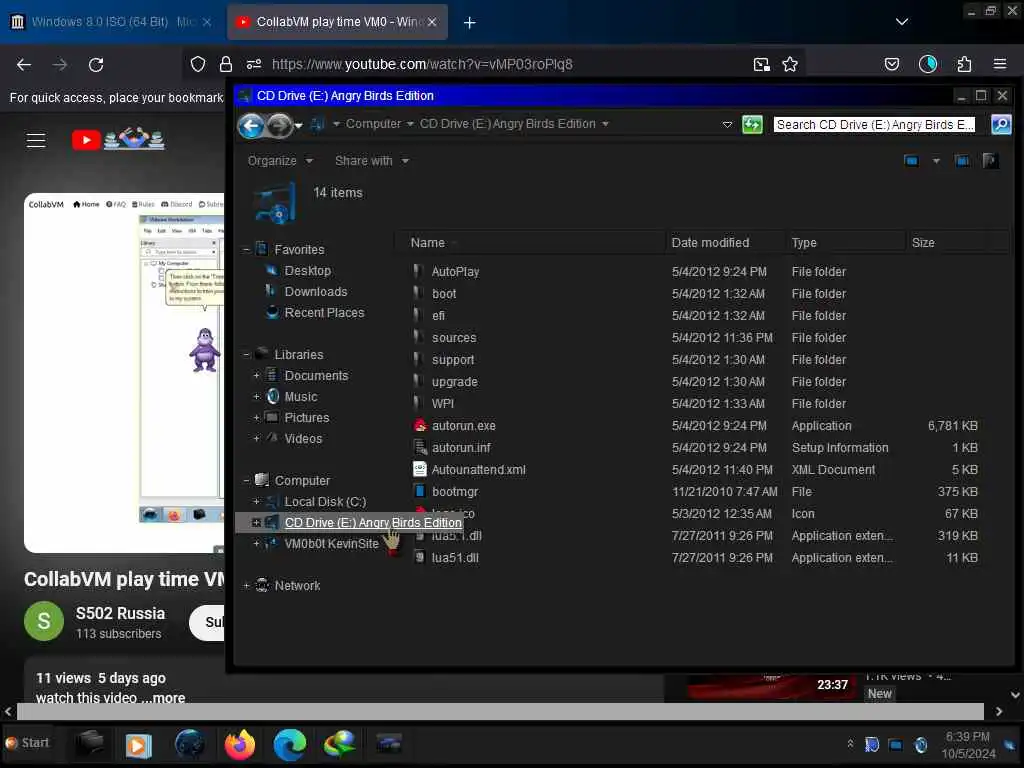Image resolution: width=1024 pixels, height=768 pixels.
Task: Collapse the Libraries tree group
Action: pyautogui.click(x=246, y=355)
